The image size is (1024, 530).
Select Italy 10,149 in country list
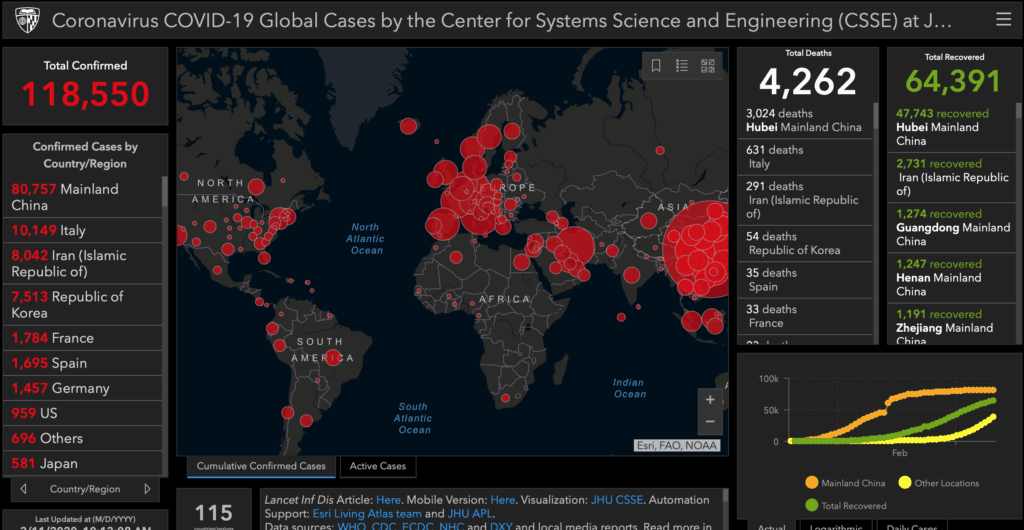pyautogui.click(x=82, y=230)
